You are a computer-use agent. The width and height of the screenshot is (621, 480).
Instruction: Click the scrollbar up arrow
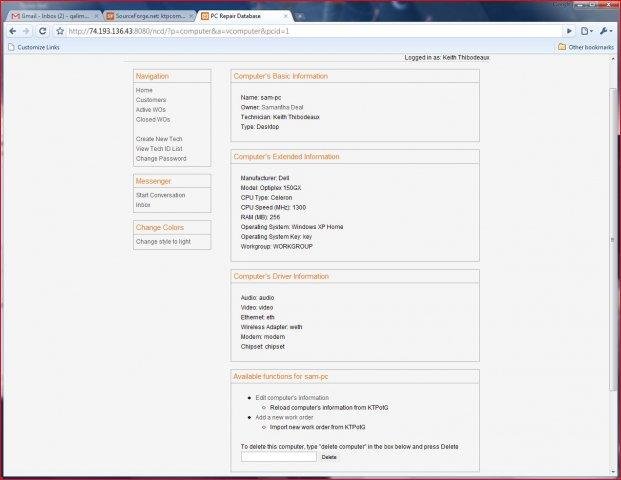click(x=613, y=59)
